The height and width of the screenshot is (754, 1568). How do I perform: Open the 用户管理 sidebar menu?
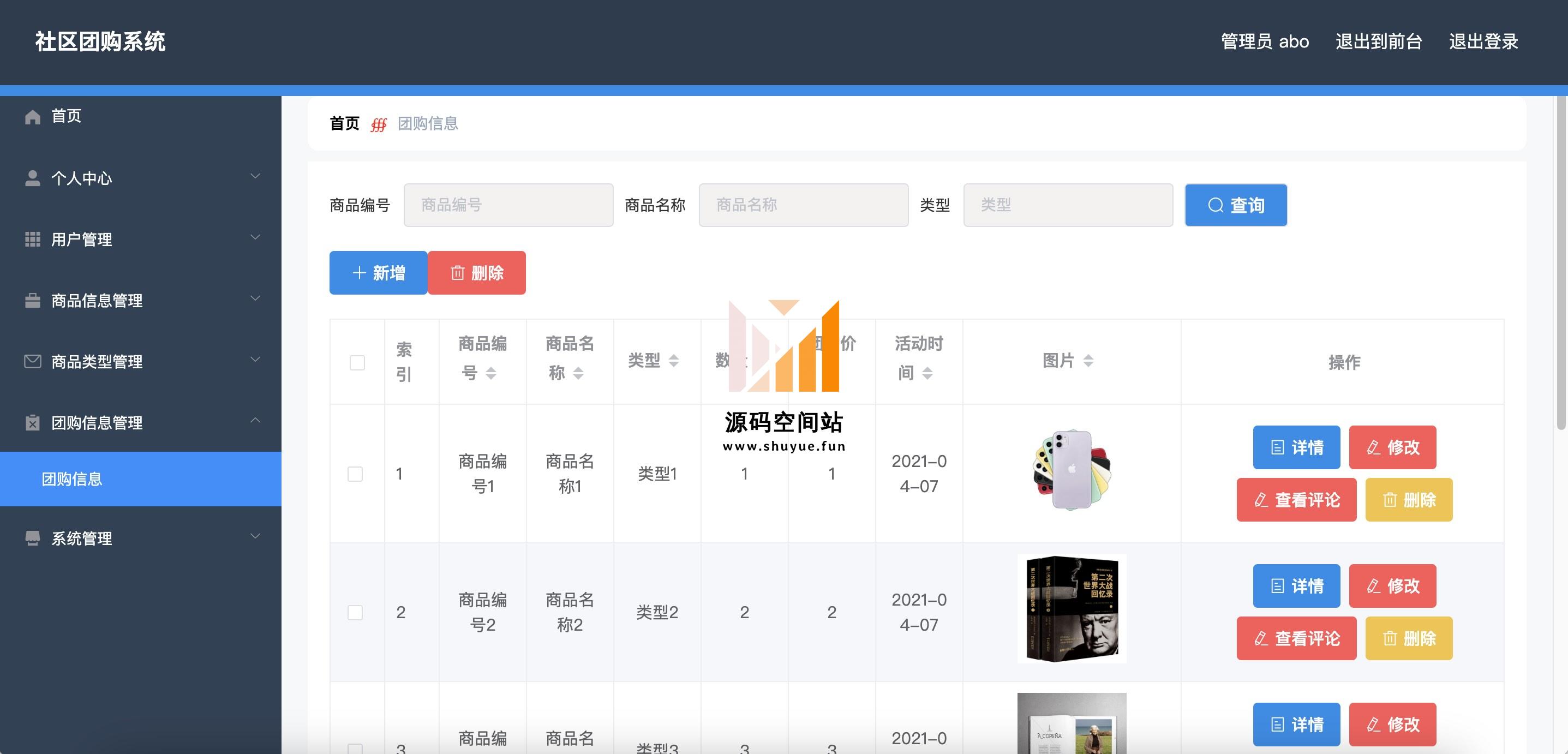coord(141,239)
